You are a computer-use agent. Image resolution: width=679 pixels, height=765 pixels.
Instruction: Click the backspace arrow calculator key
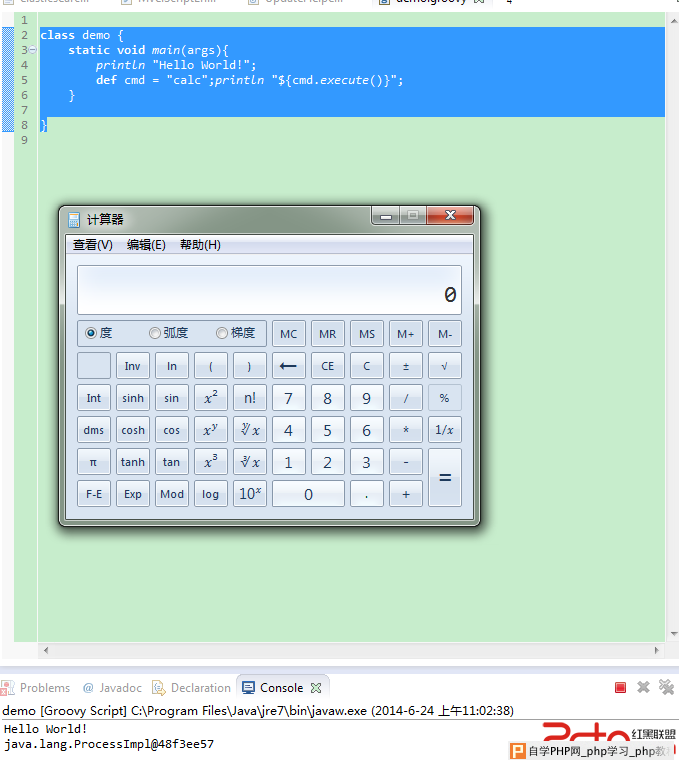coord(289,366)
